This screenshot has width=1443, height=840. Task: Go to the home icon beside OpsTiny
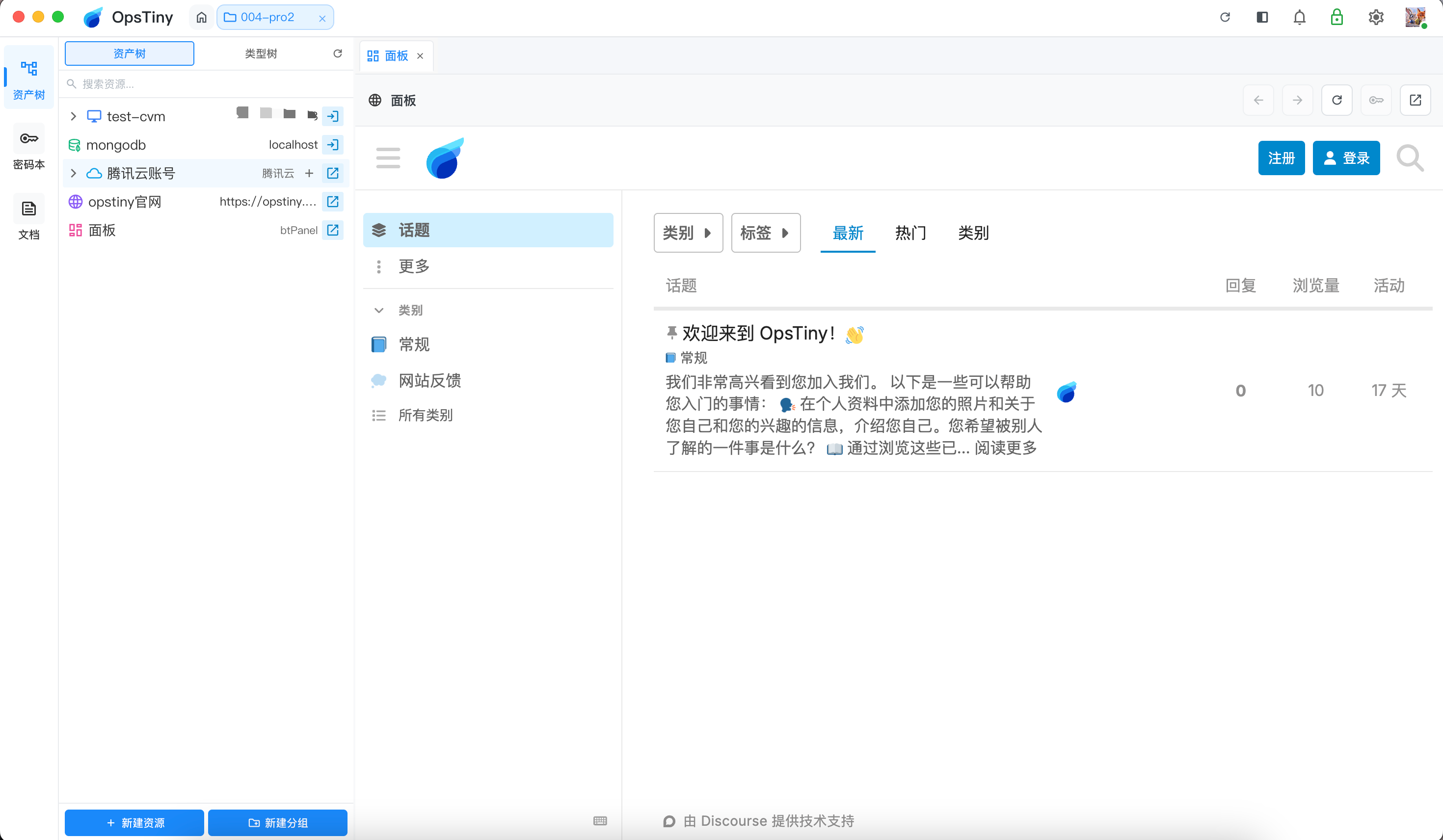pos(201,17)
